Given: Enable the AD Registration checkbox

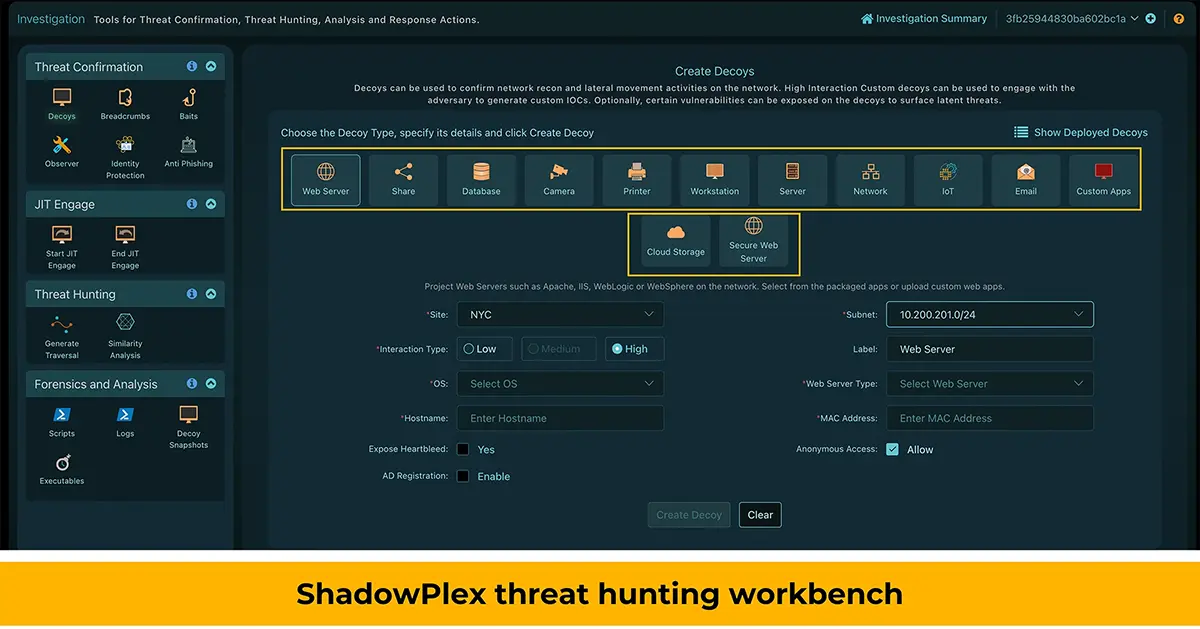Looking at the screenshot, I should point(463,476).
